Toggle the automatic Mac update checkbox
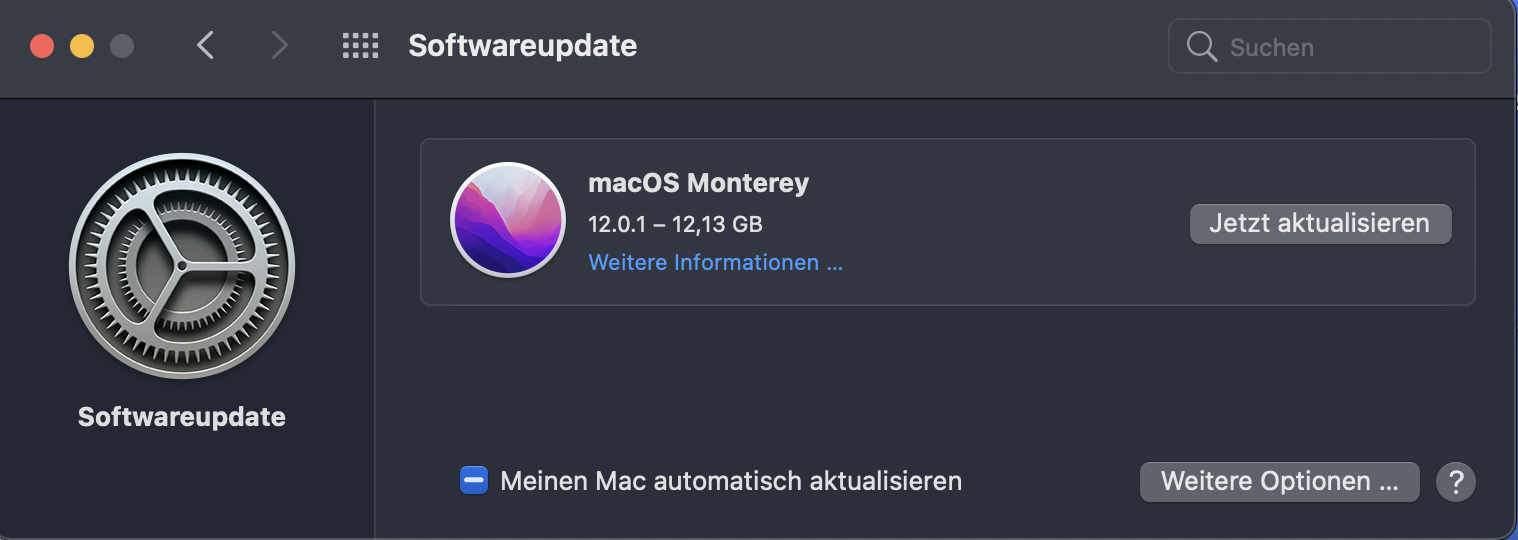This screenshot has width=1518, height=540. coord(473,481)
